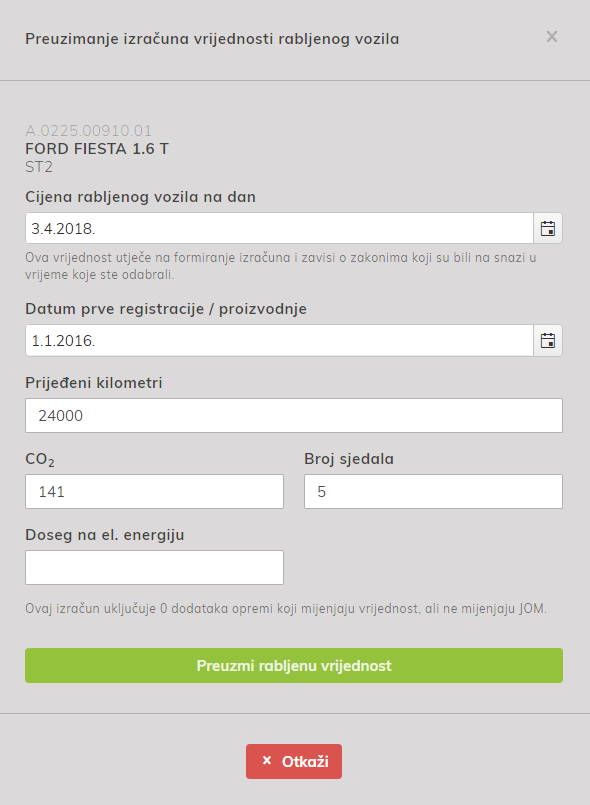Select the CO2 input containing 141
The width and height of the screenshot is (590, 805).
[155, 491]
